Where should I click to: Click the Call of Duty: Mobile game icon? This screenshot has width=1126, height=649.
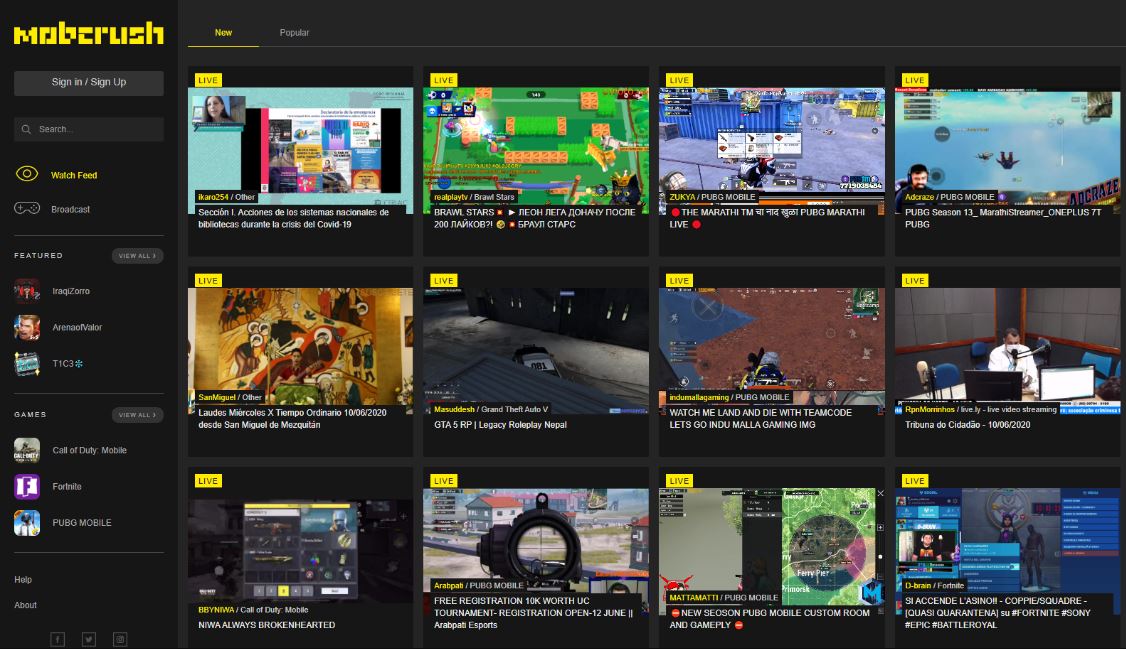27,450
